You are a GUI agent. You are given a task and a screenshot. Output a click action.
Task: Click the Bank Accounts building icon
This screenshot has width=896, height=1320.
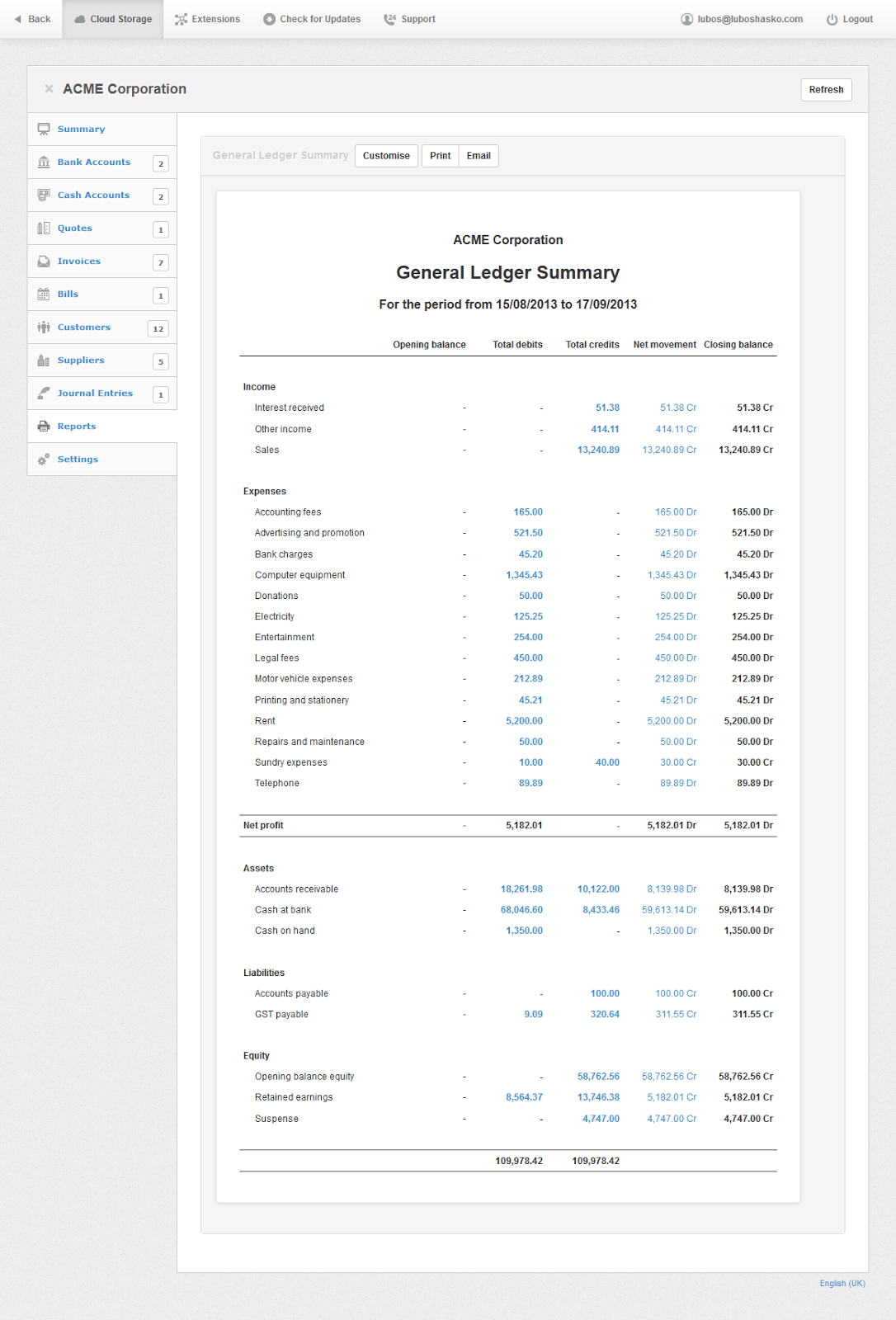click(x=44, y=163)
